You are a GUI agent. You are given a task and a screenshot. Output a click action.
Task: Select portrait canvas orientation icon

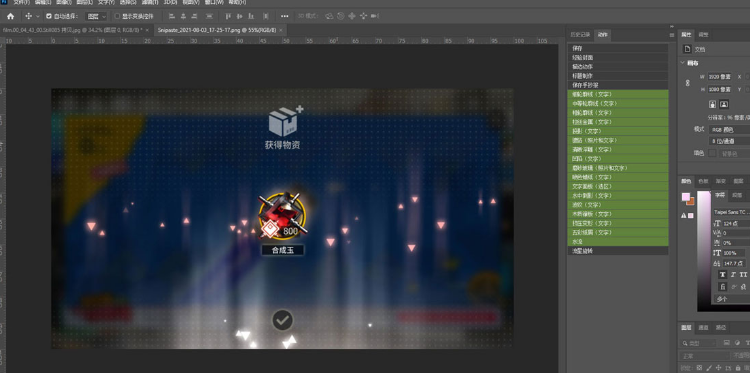pyautogui.click(x=712, y=104)
